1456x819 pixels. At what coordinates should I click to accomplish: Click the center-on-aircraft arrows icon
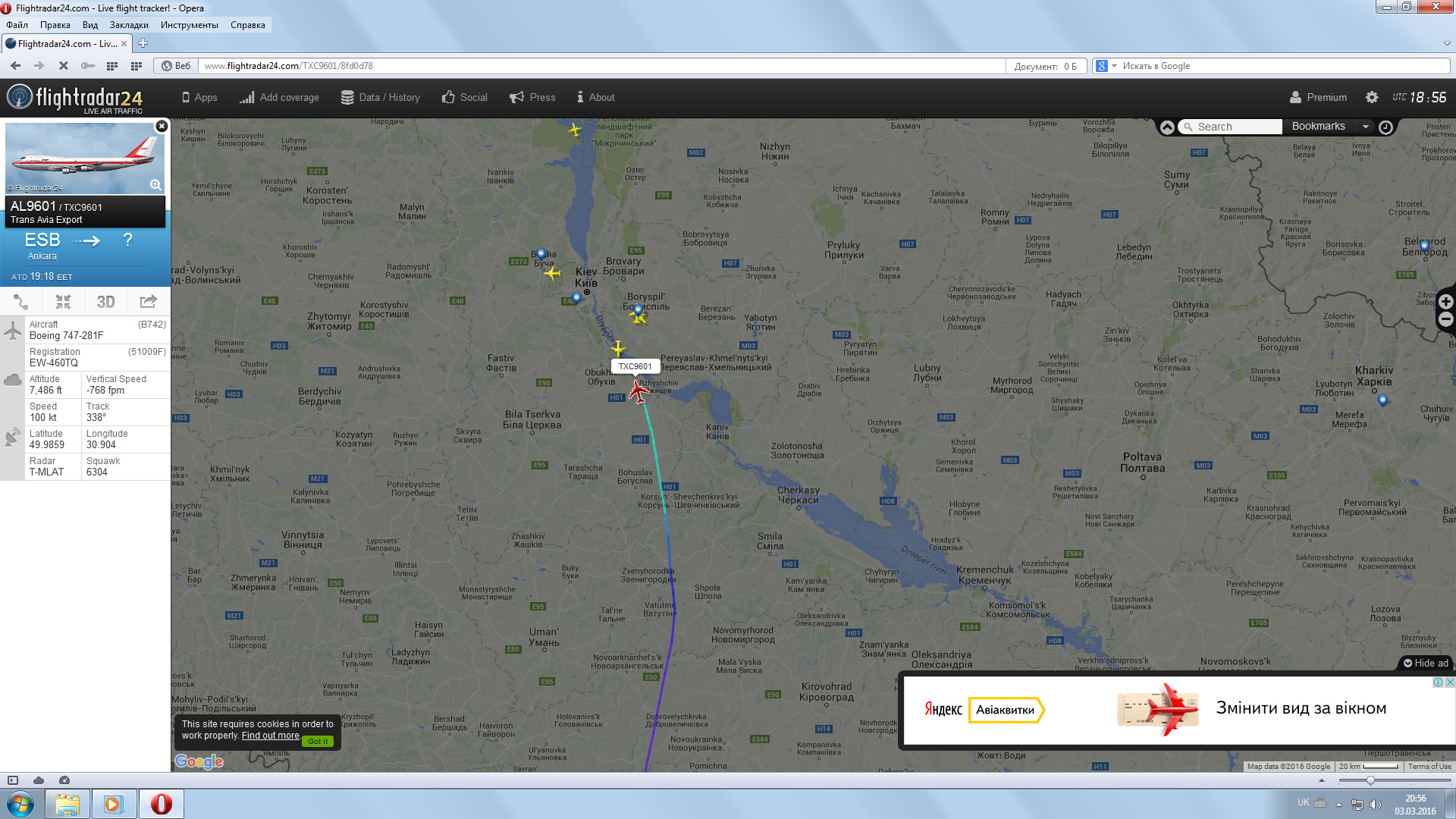63,302
